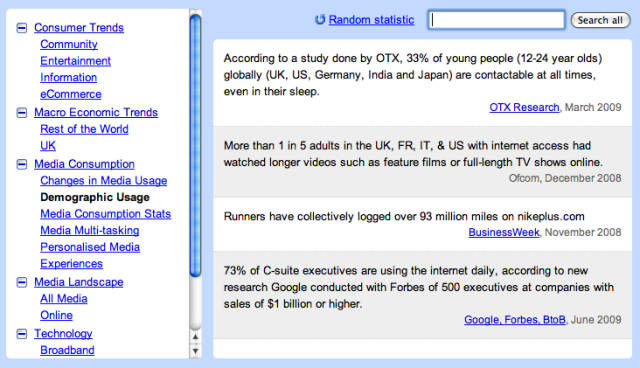
Task: Select the current Demographic Usage item
Action: click(x=95, y=197)
